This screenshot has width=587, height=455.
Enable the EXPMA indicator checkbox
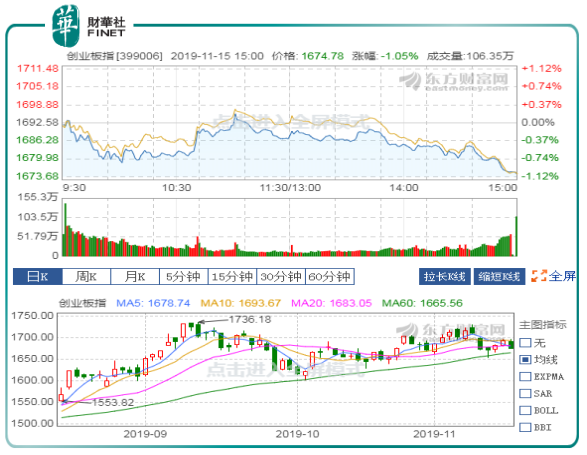point(525,376)
